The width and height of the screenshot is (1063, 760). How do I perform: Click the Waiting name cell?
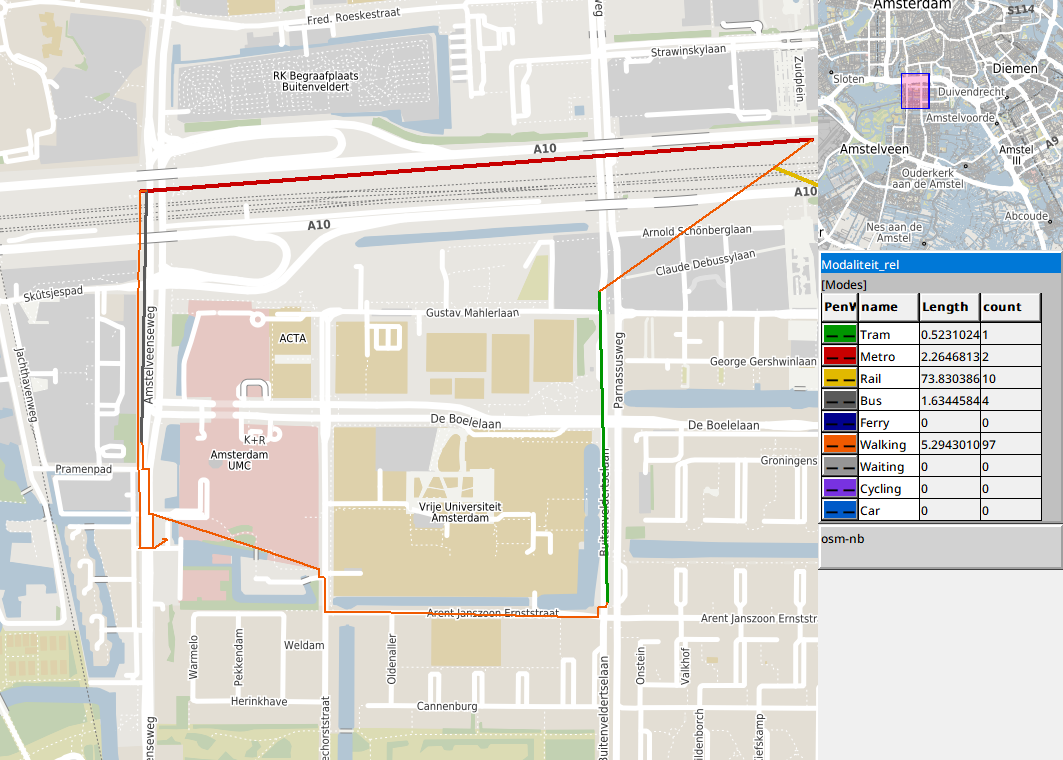(x=888, y=466)
